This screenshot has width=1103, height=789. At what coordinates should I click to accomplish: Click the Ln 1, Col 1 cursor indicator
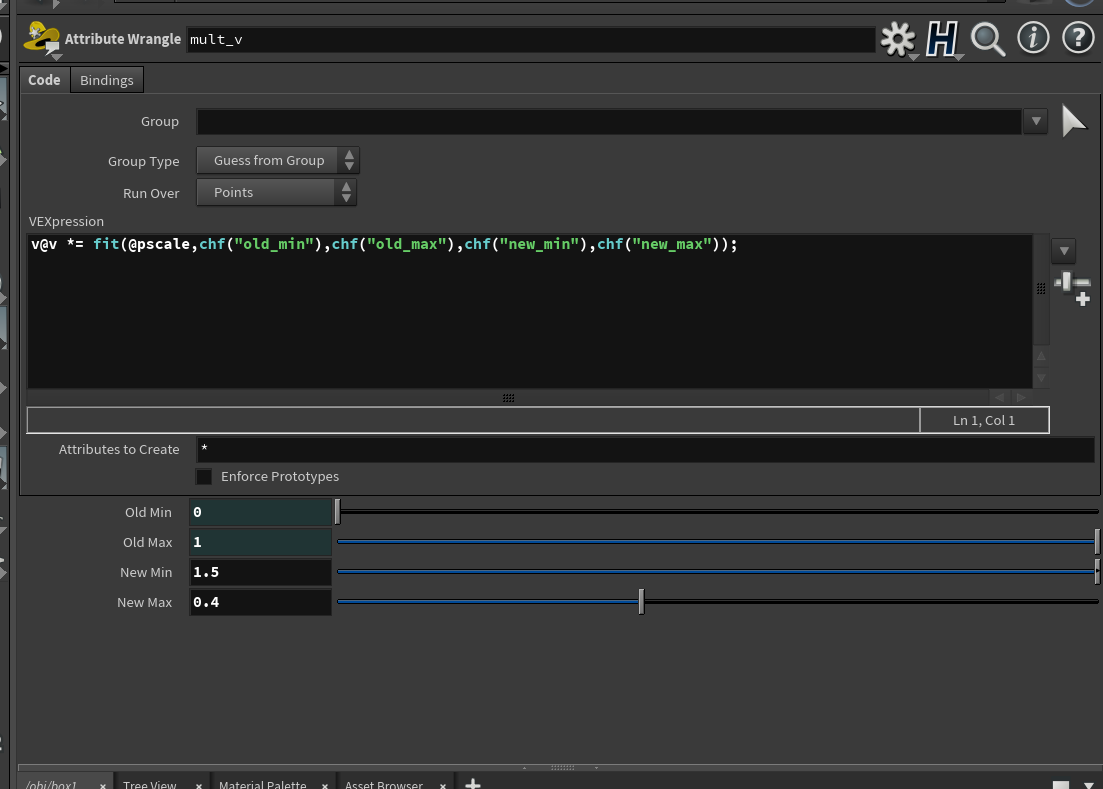click(984, 420)
